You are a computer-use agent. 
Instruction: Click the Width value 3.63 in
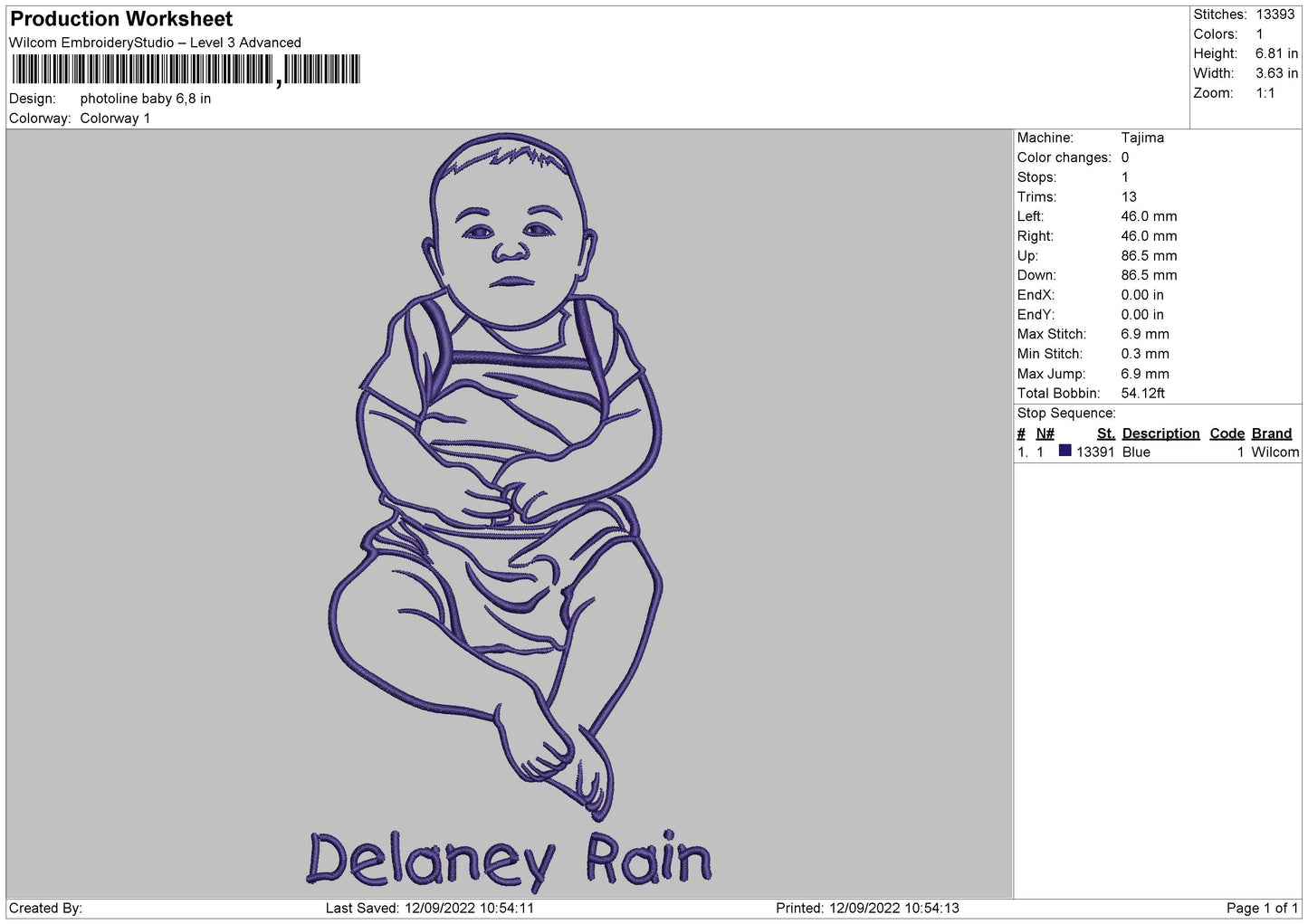click(x=1276, y=73)
